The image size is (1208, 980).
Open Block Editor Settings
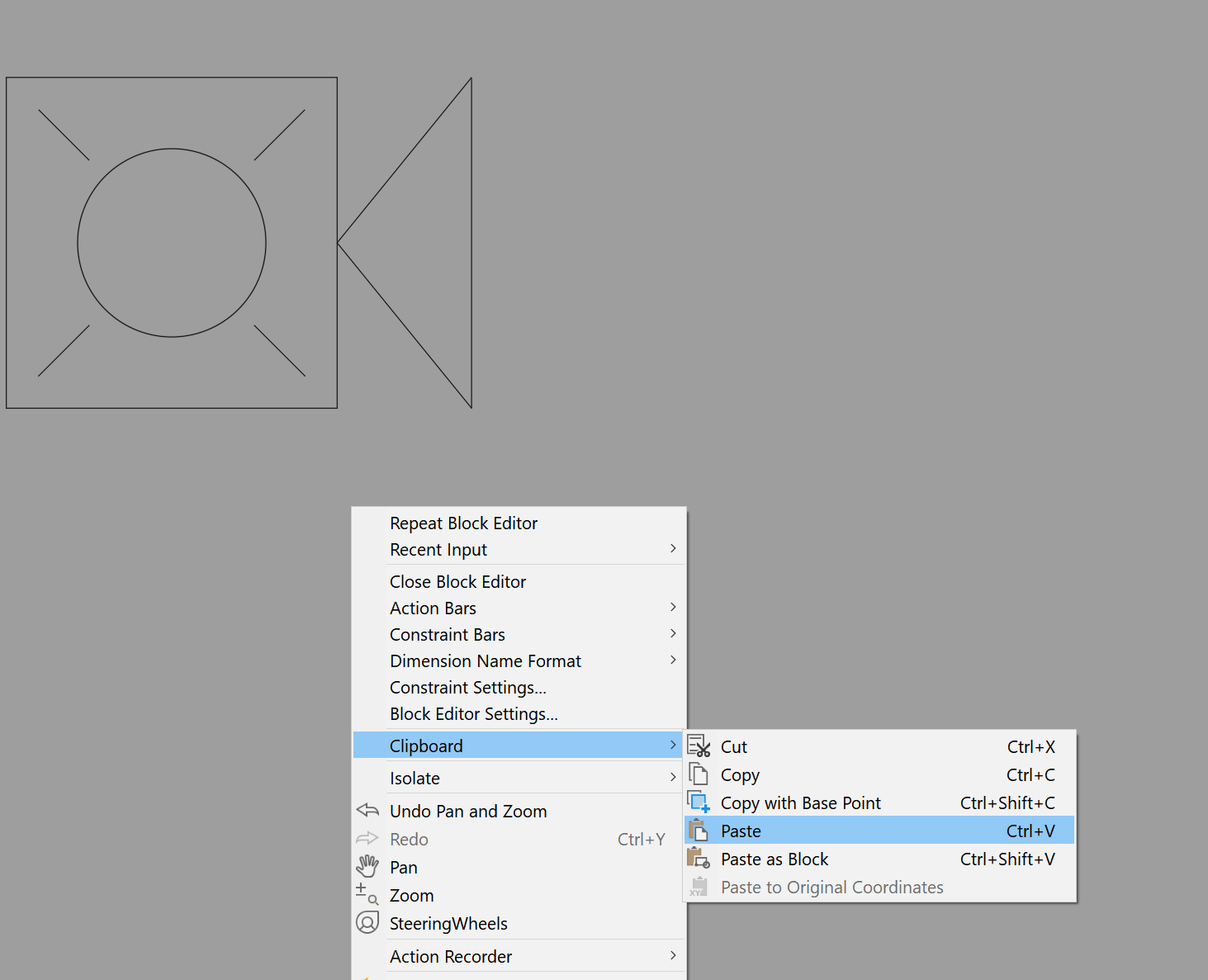tap(519, 714)
